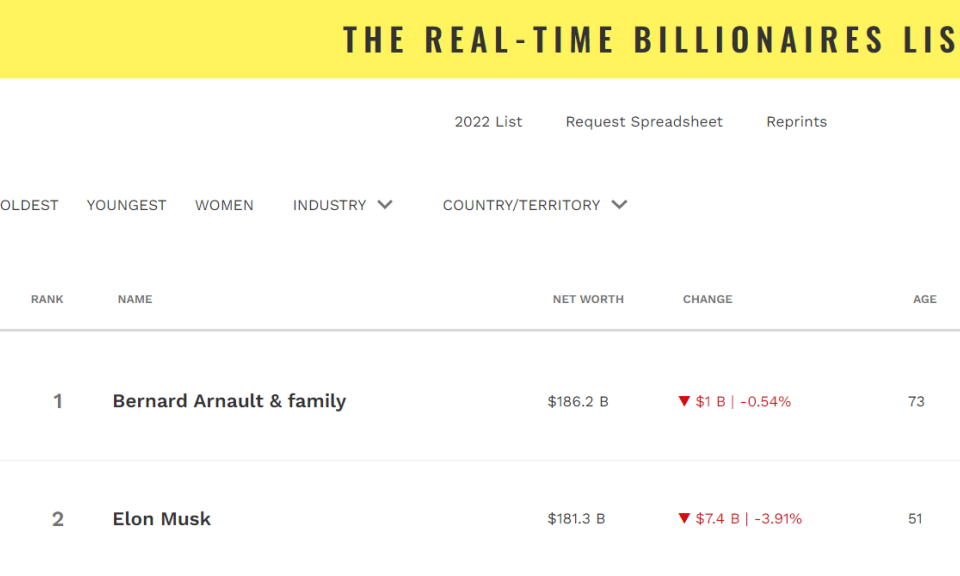Screen dimensions: 960x576
Task: Expand the Industry dropdown chevron
Action: 385,204
